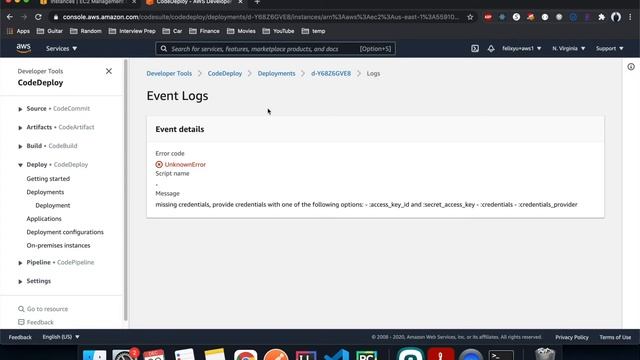This screenshot has width=640, height=360.
Task: Open the Movies bookmarks folder
Action: (x=241, y=31)
